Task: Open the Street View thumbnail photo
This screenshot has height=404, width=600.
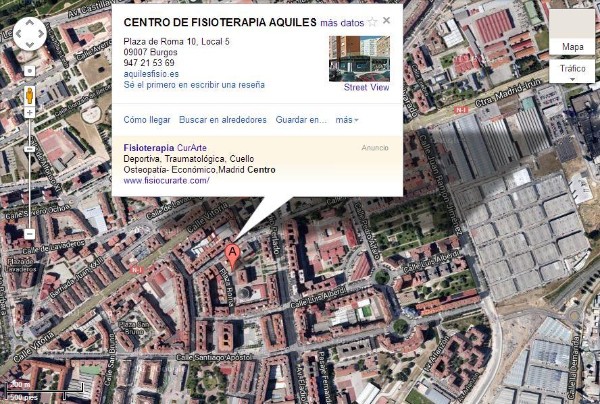Action: tap(359, 59)
